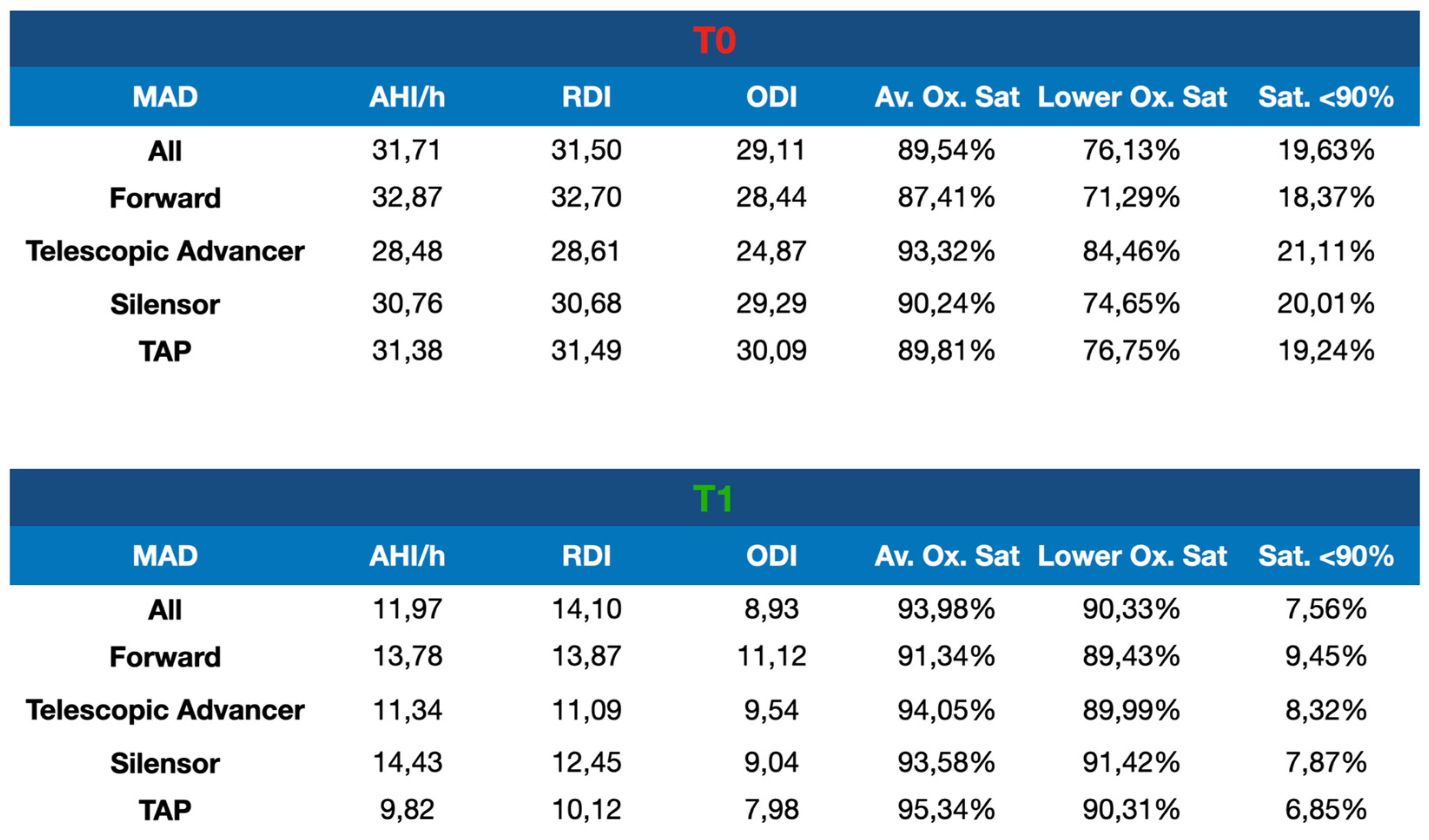
Task: Select the AHI/h column header in T0 table
Action: click(x=407, y=97)
